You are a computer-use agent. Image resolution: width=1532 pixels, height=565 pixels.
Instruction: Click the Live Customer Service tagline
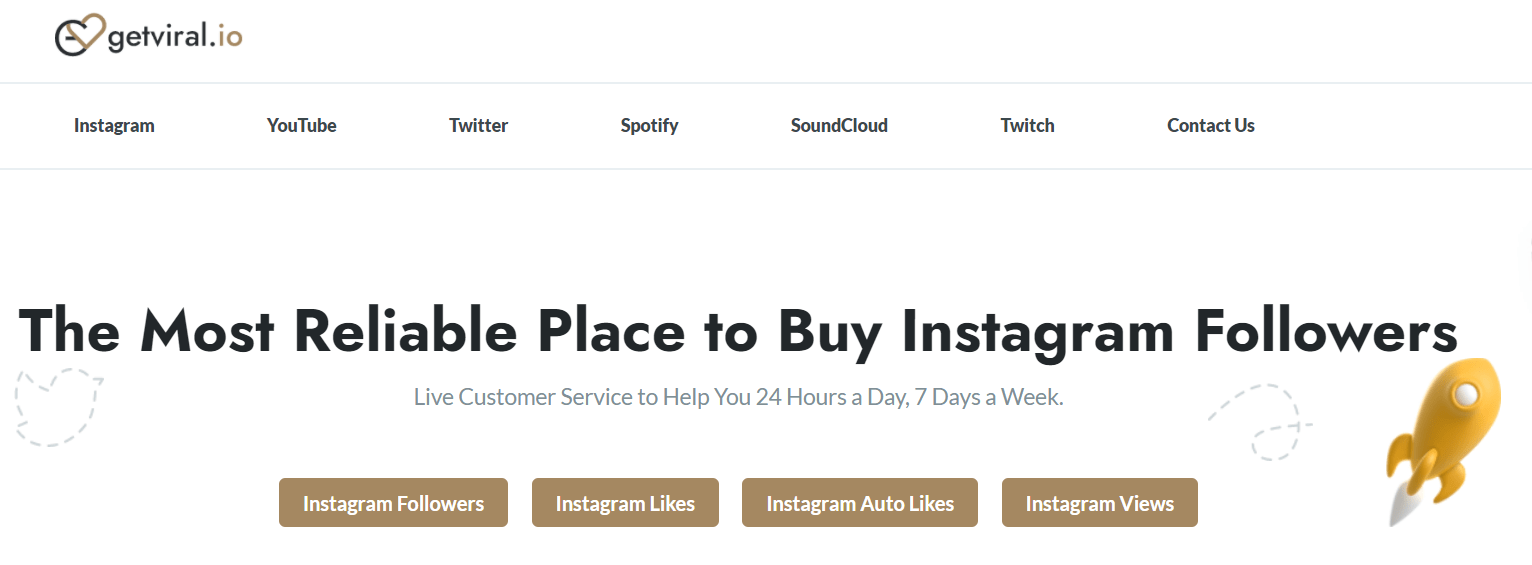738,397
